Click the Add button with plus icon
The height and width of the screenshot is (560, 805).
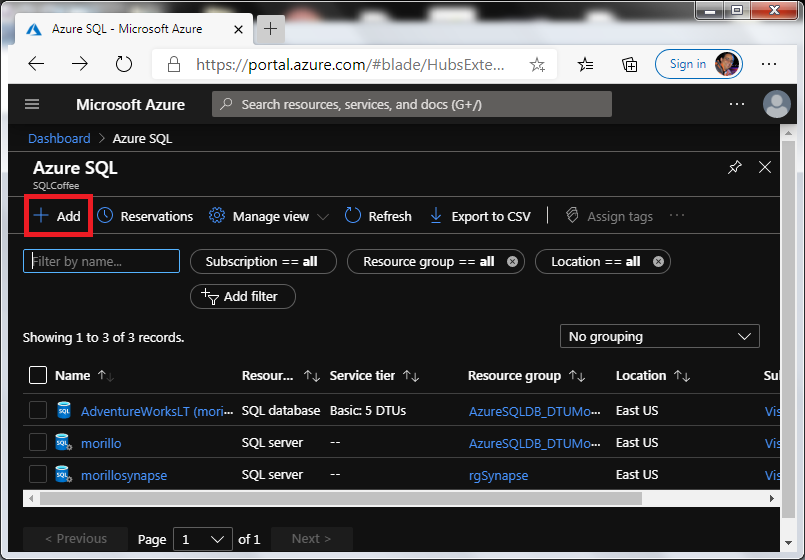(x=58, y=216)
